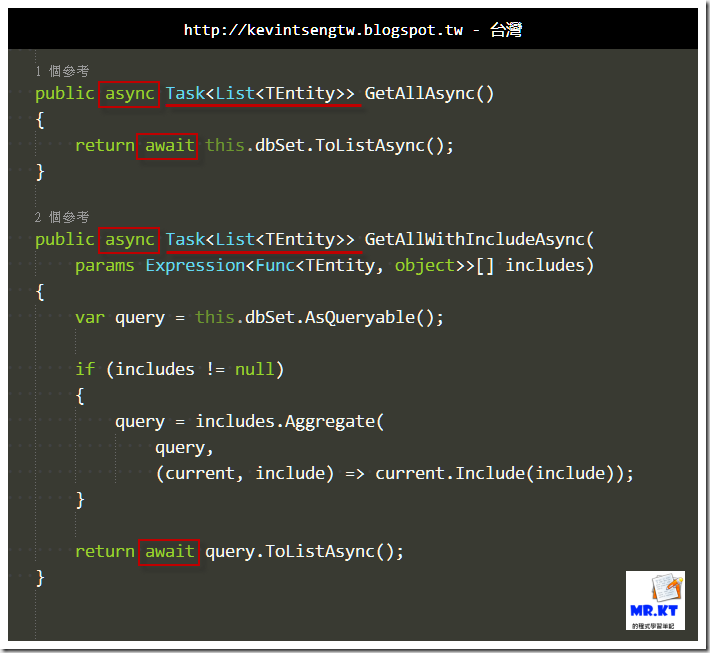
Task: Click "current.Include(include)" expression
Action: tap(495, 474)
